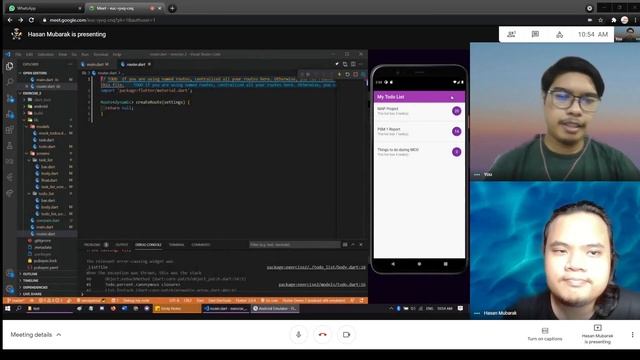Go back in the browser
Screen dimensions: 640x360
coord(10,20)
